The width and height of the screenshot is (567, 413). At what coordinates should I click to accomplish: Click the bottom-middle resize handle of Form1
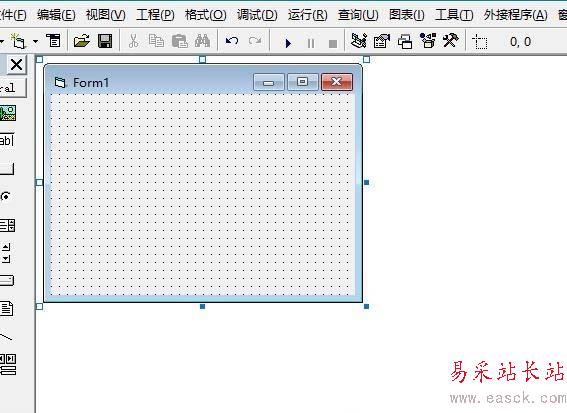tap(202, 307)
